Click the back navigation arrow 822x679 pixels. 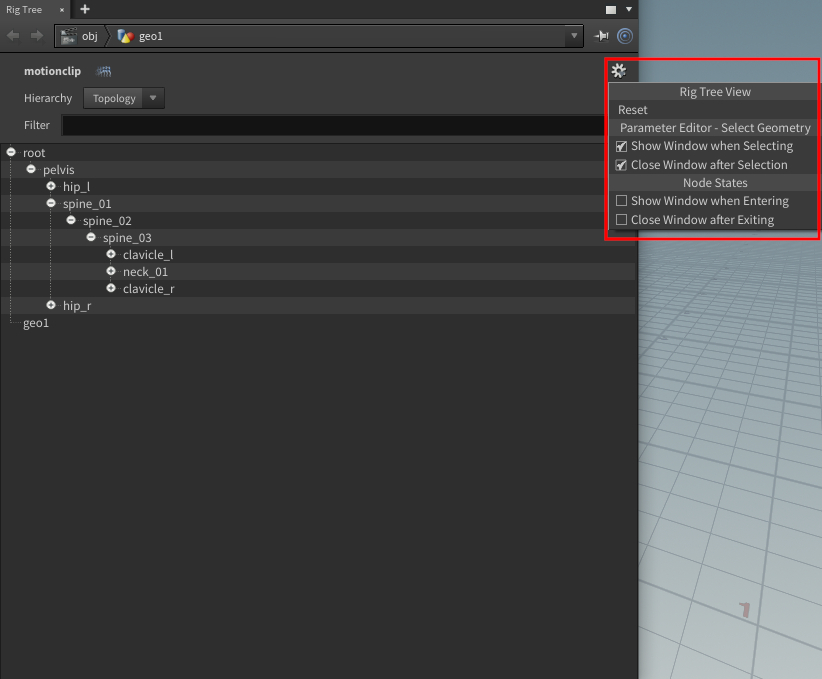[x=13, y=36]
